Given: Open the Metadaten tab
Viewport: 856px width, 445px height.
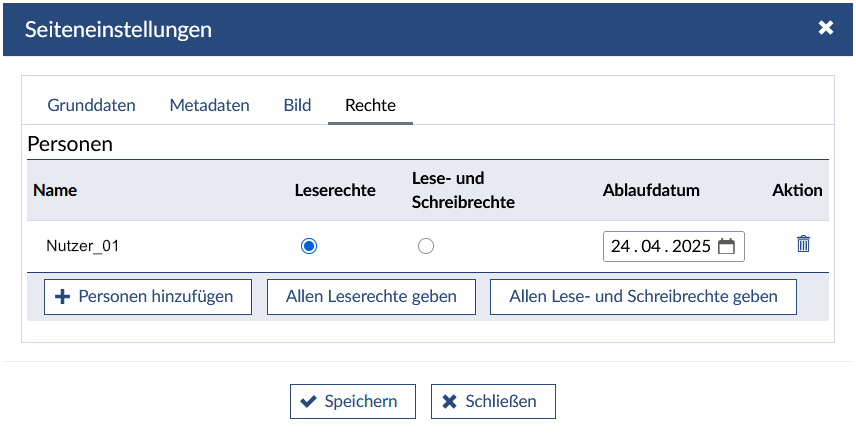Looking at the screenshot, I should coord(209,105).
